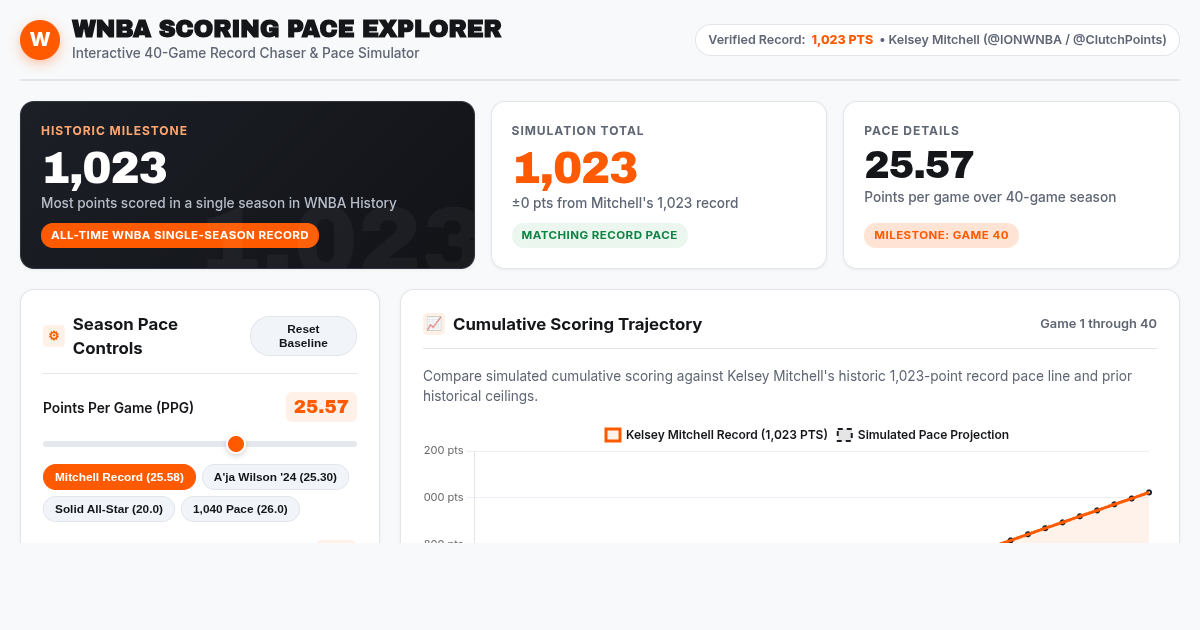Click the Milestone: Game 40 badge
Image resolution: width=1200 pixels, height=630 pixels.
[x=941, y=235]
